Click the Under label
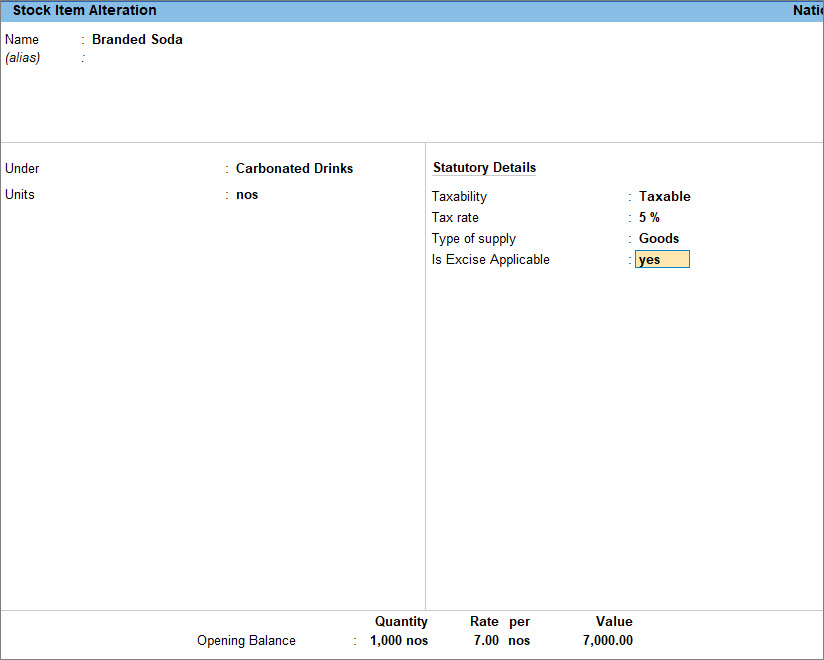 coord(22,168)
